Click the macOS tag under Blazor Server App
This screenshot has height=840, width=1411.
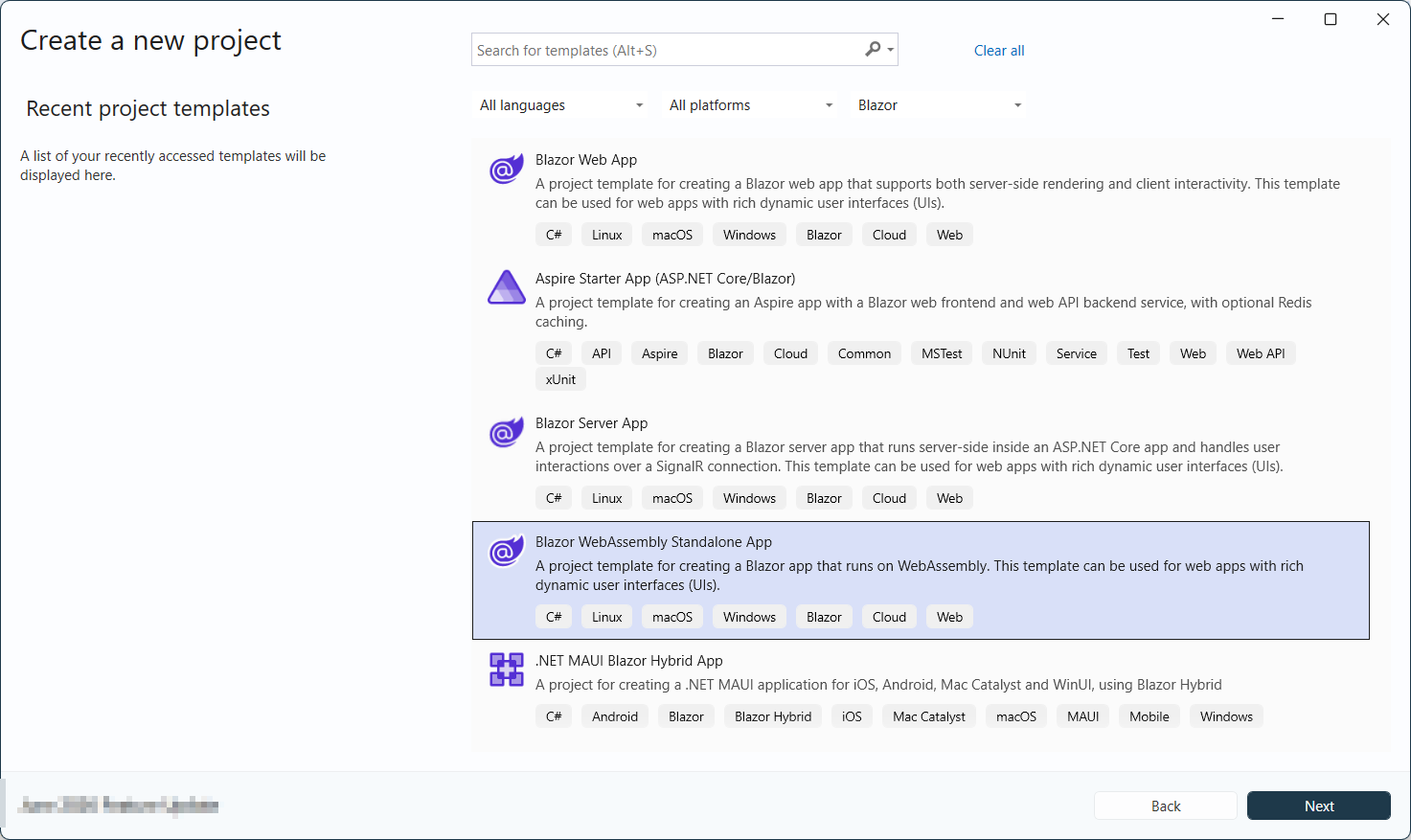672,498
